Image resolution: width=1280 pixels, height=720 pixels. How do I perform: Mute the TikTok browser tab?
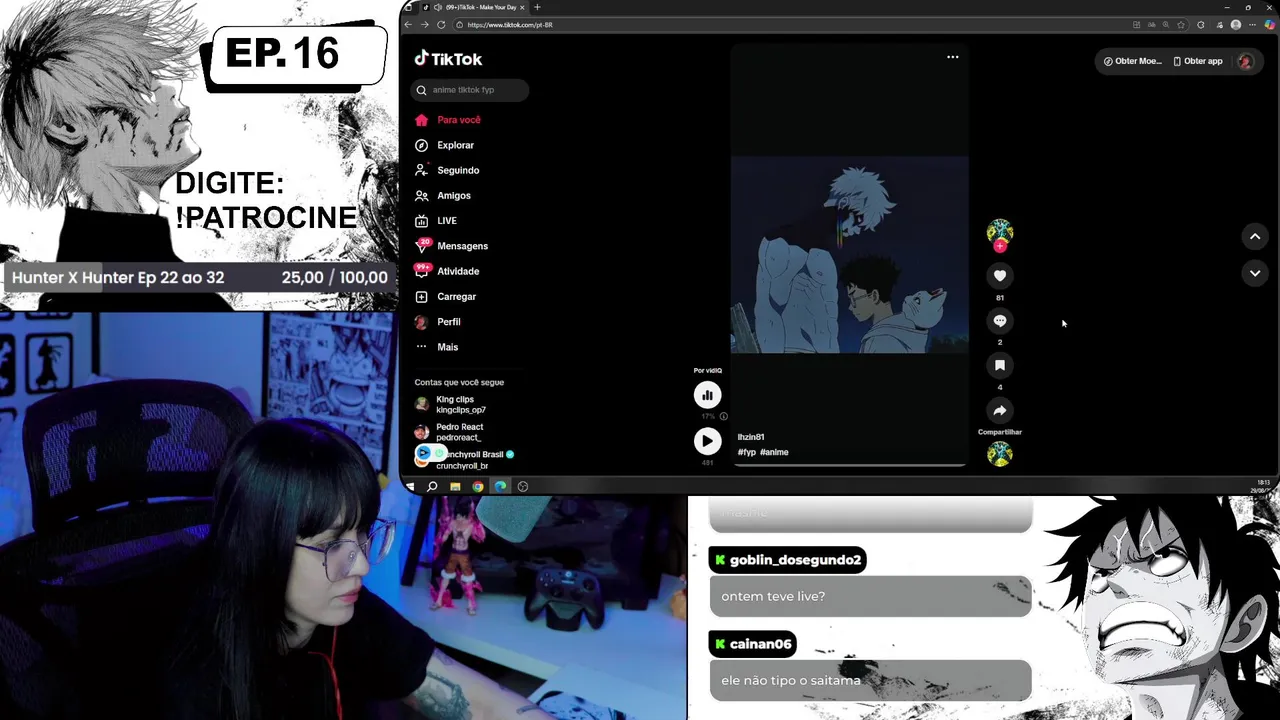point(436,7)
